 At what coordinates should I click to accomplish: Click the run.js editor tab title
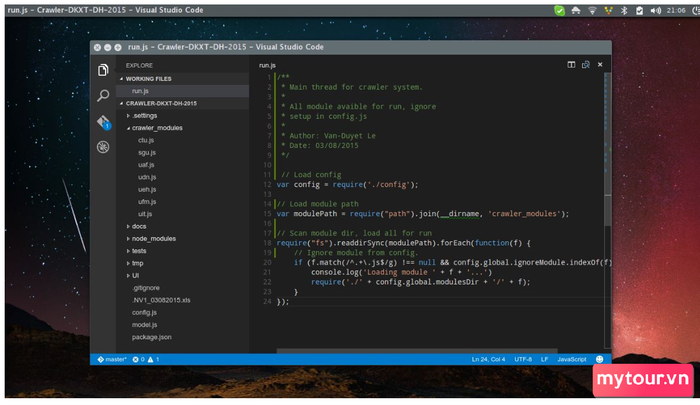[267, 65]
